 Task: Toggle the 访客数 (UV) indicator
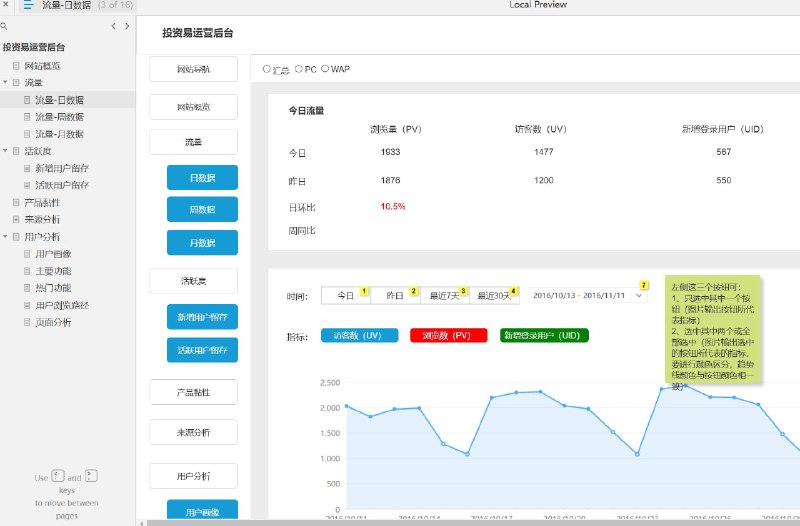[360, 335]
